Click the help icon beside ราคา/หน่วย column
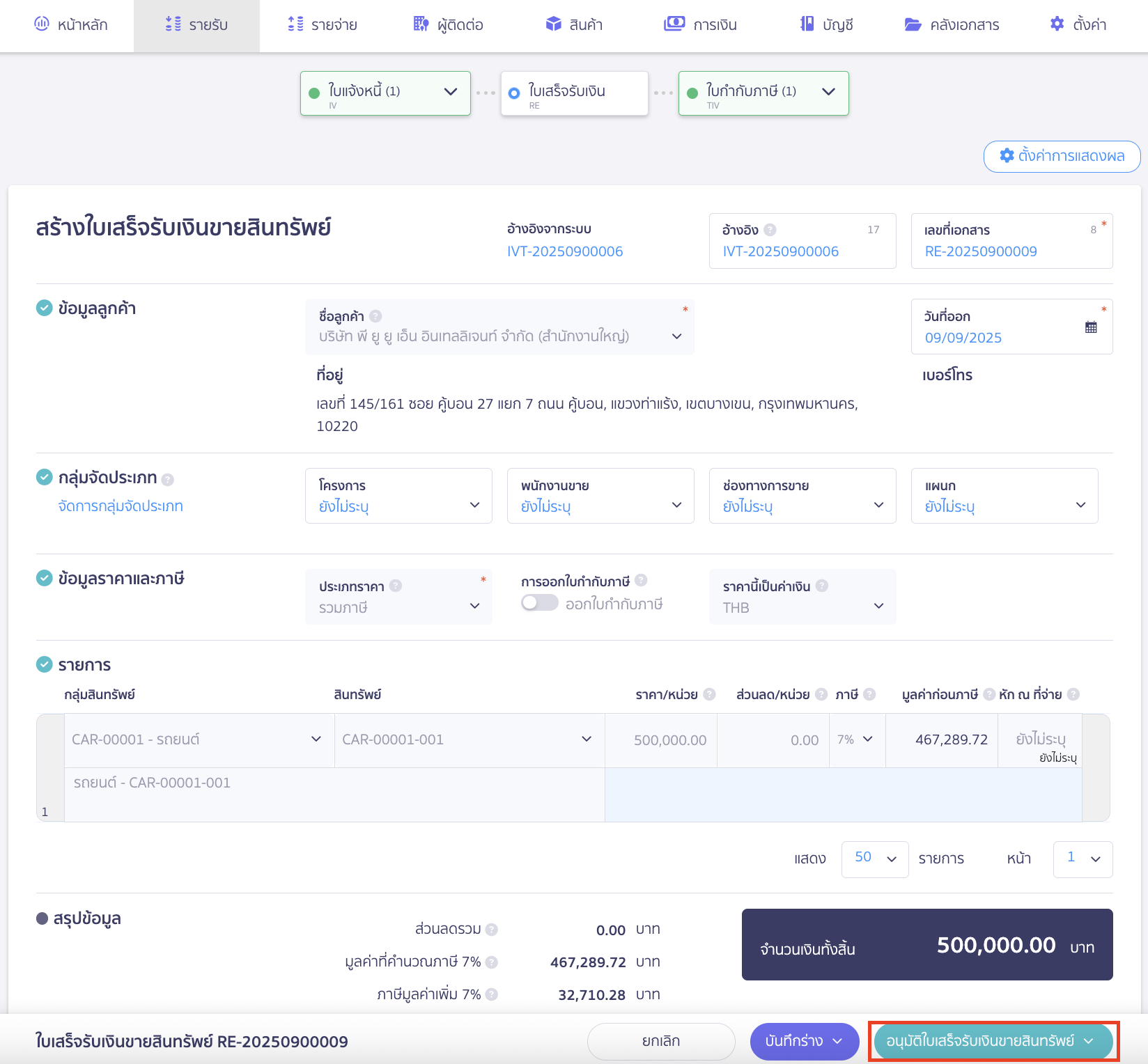1148x1064 pixels. [709, 694]
